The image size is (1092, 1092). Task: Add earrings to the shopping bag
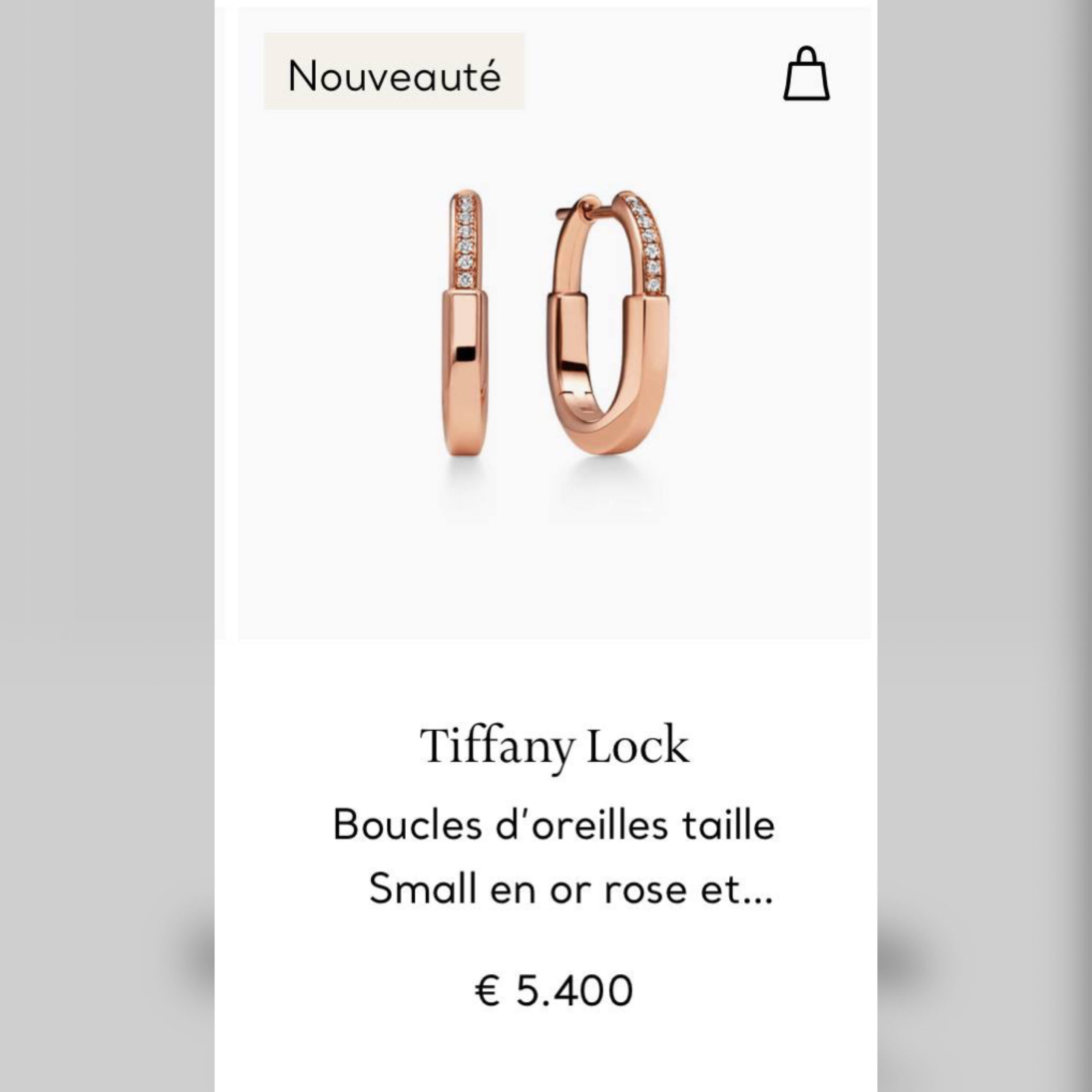pyautogui.click(x=807, y=73)
